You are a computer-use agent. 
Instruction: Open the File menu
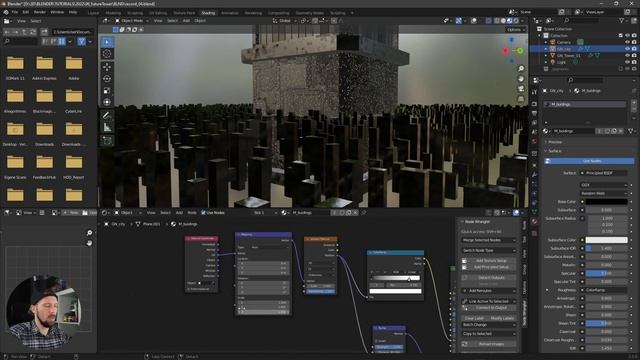coord(15,12)
